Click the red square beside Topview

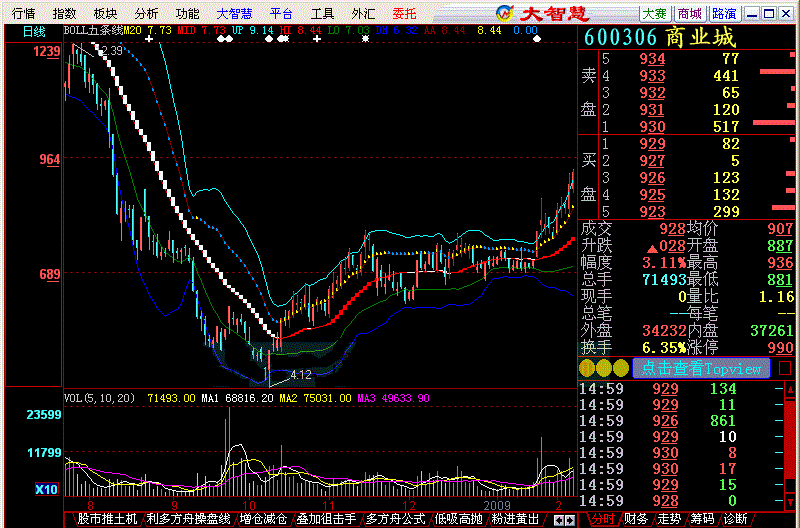point(785,368)
